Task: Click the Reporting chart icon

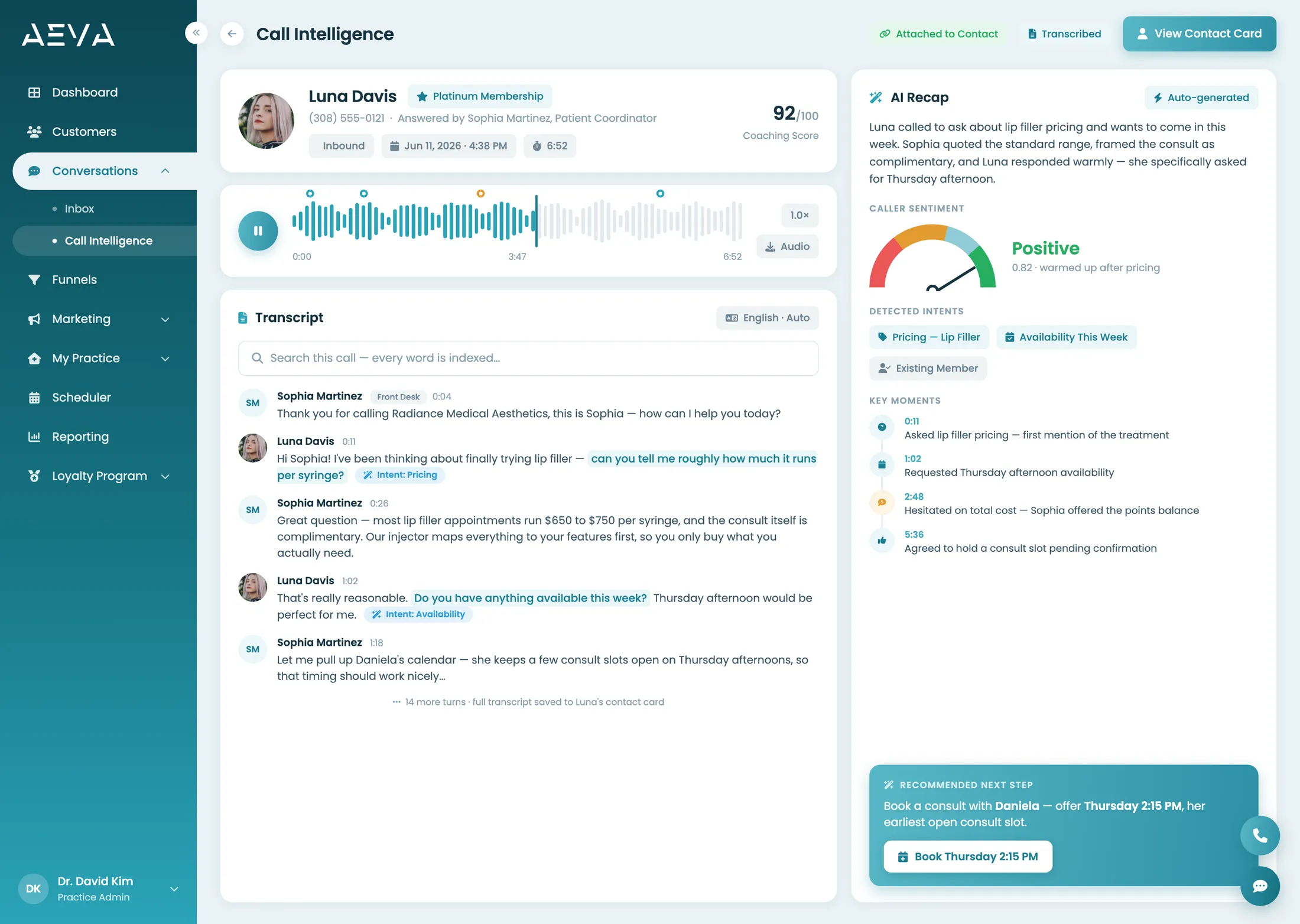Action: [x=34, y=437]
